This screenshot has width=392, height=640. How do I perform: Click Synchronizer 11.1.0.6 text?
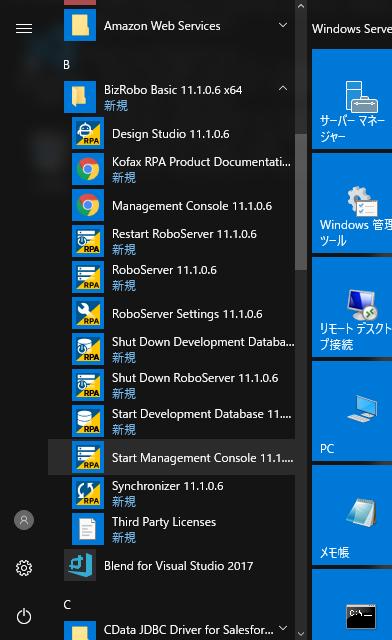(x=167, y=486)
